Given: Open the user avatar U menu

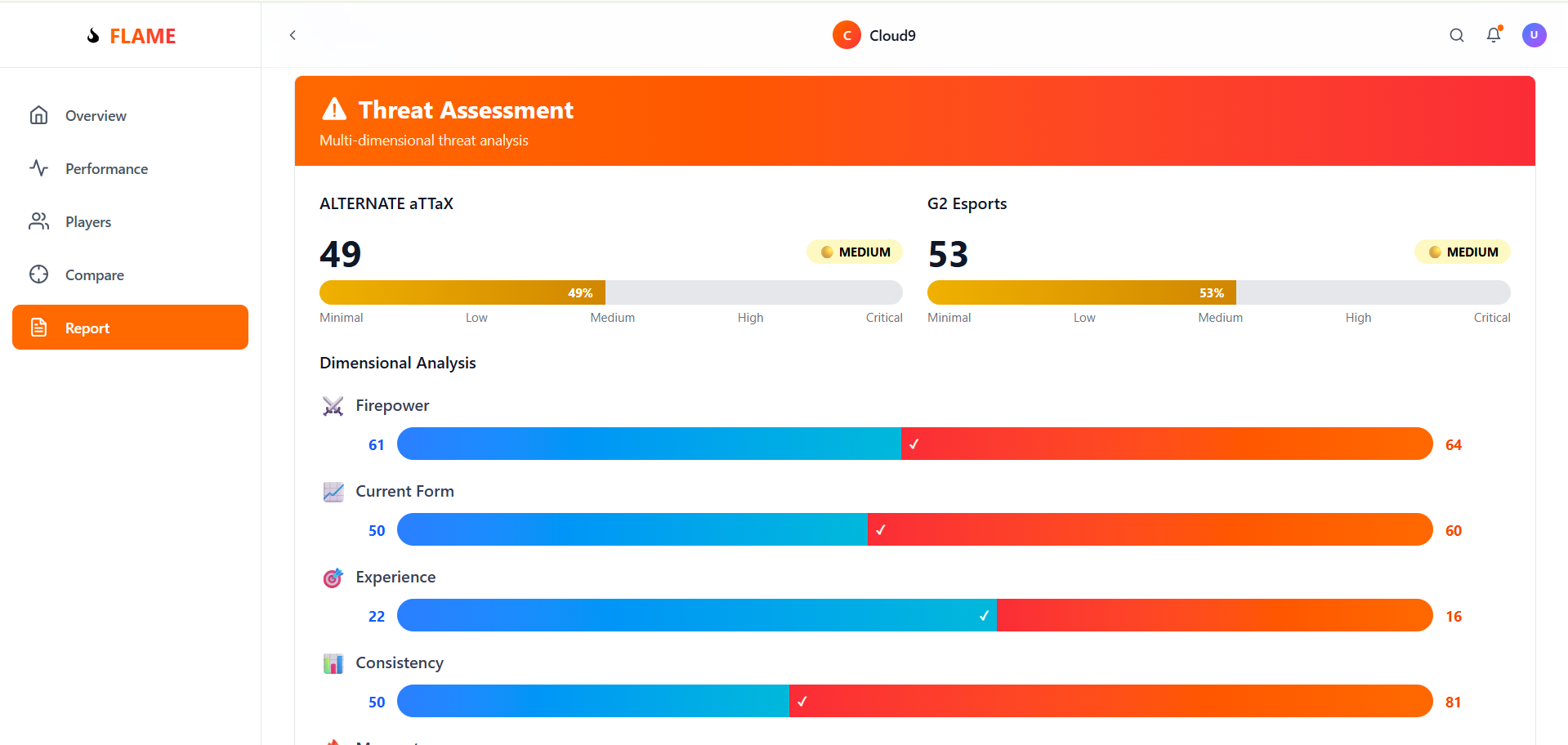Looking at the screenshot, I should [1534, 35].
